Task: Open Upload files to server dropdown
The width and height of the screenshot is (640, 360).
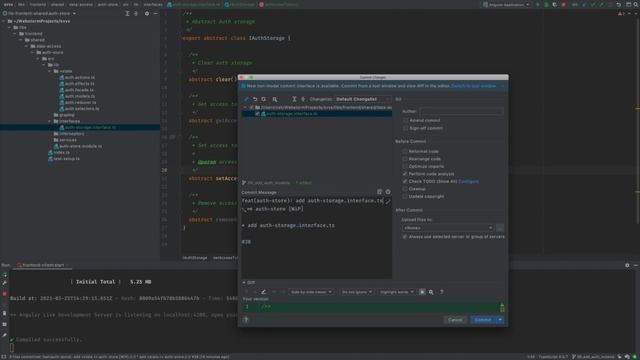Action: pos(448,228)
